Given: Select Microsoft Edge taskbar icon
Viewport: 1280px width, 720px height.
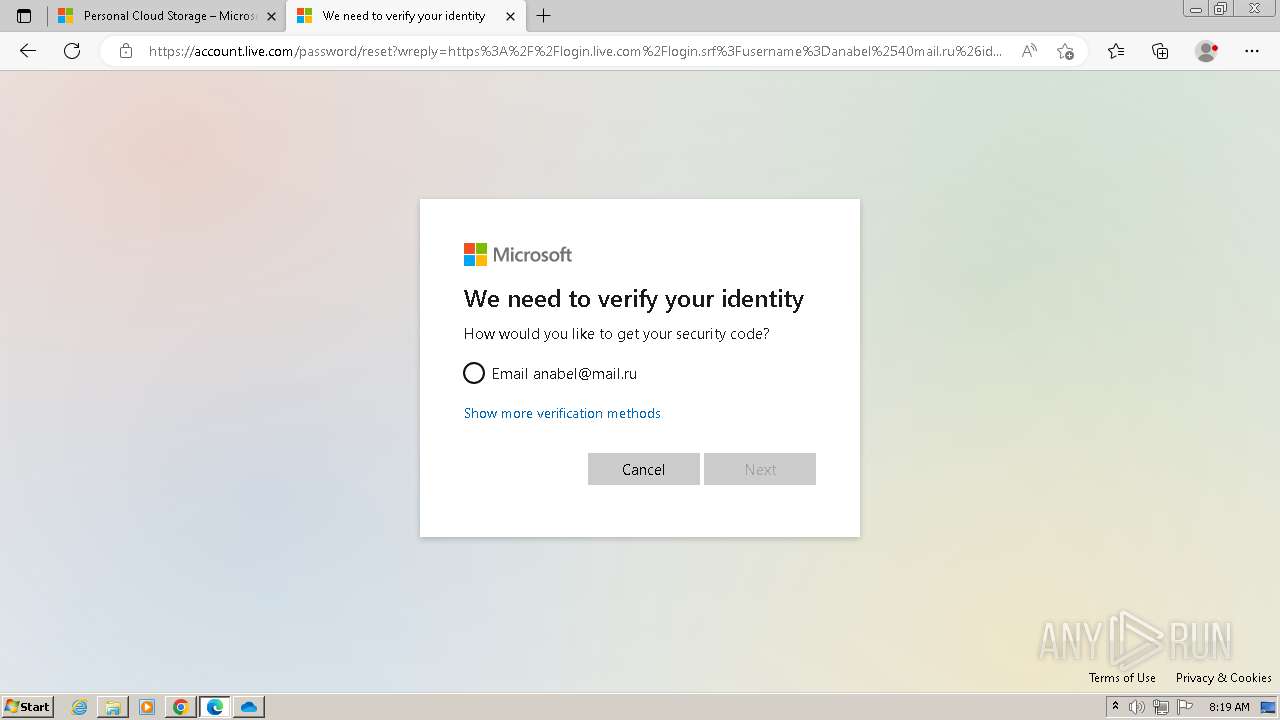Looking at the screenshot, I should (x=215, y=707).
